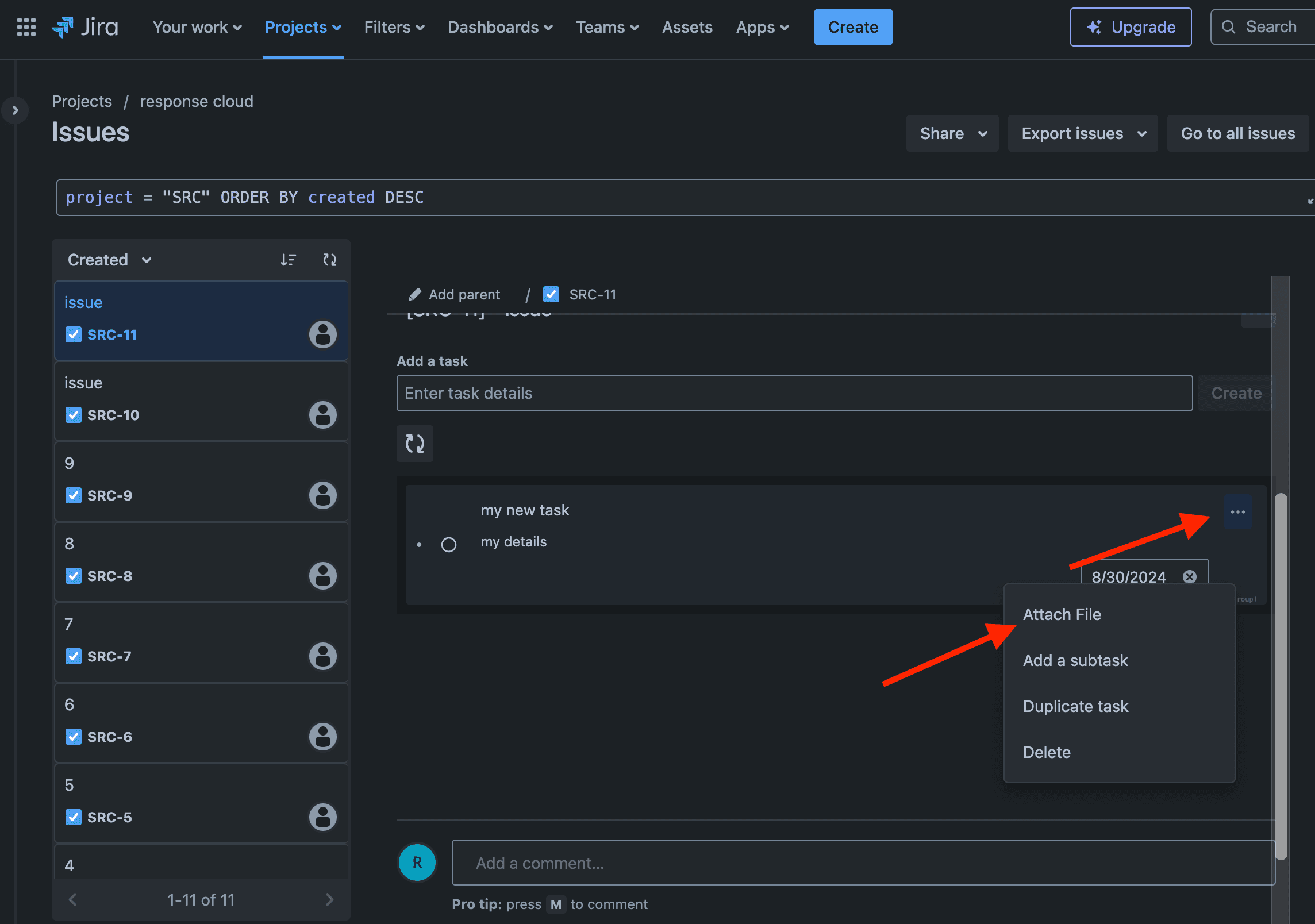Select the Attach File context menu item

[x=1062, y=614]
